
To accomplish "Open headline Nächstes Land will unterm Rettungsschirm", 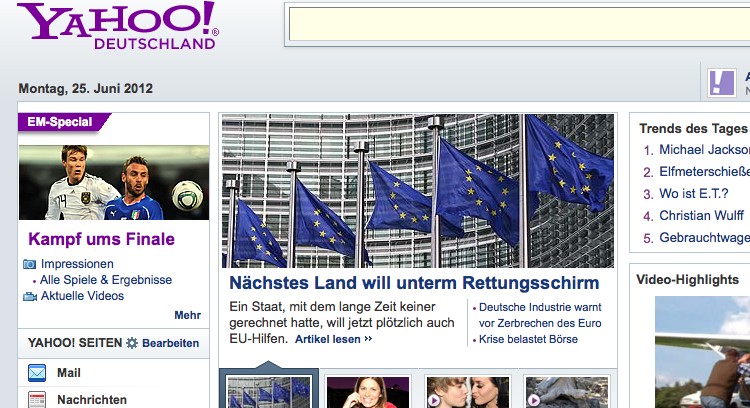I will point(414,283).
